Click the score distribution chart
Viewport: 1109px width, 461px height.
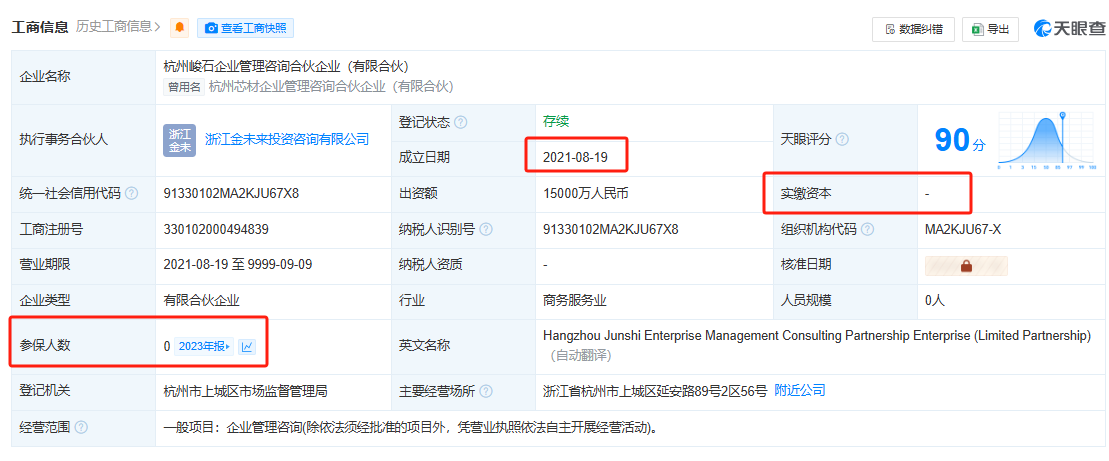tap(1047, 140)
